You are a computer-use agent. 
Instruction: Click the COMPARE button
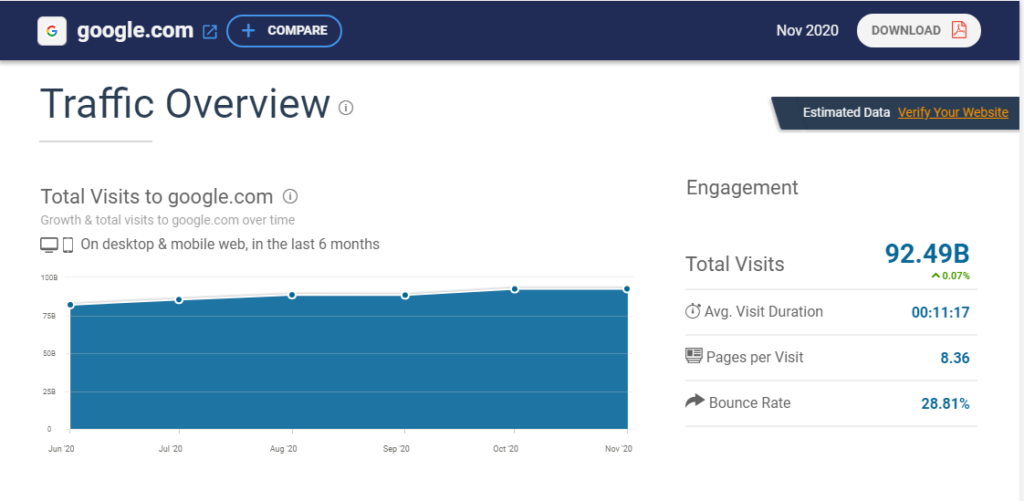point(284,31)
